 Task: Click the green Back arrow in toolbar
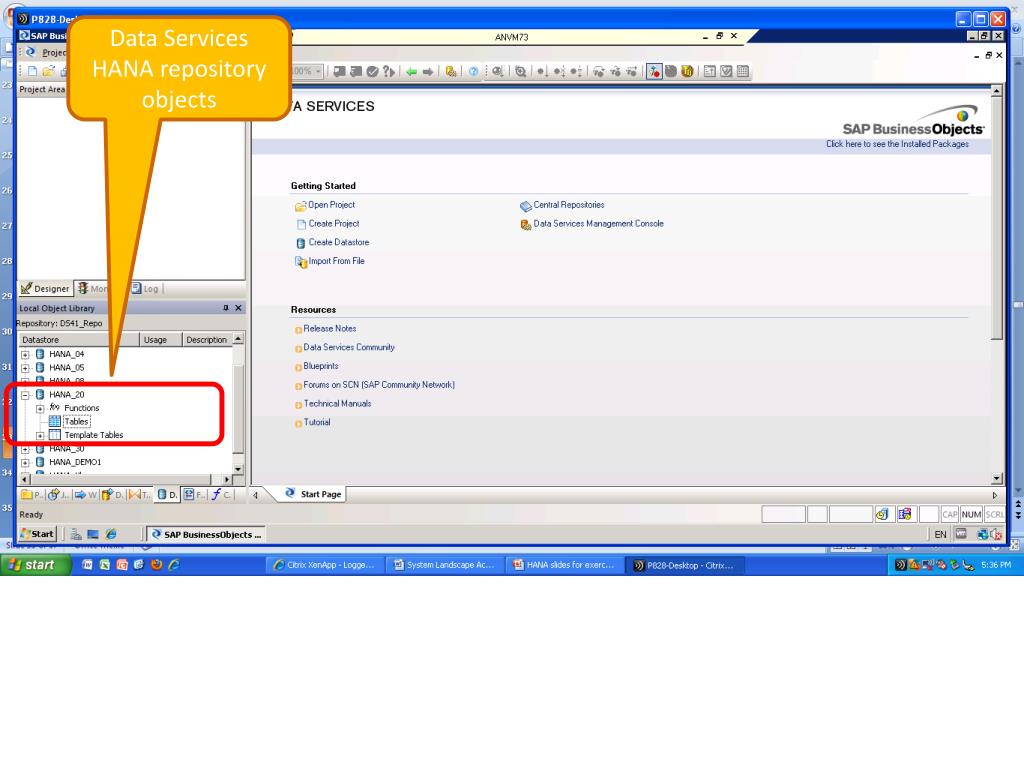(411, 72)
